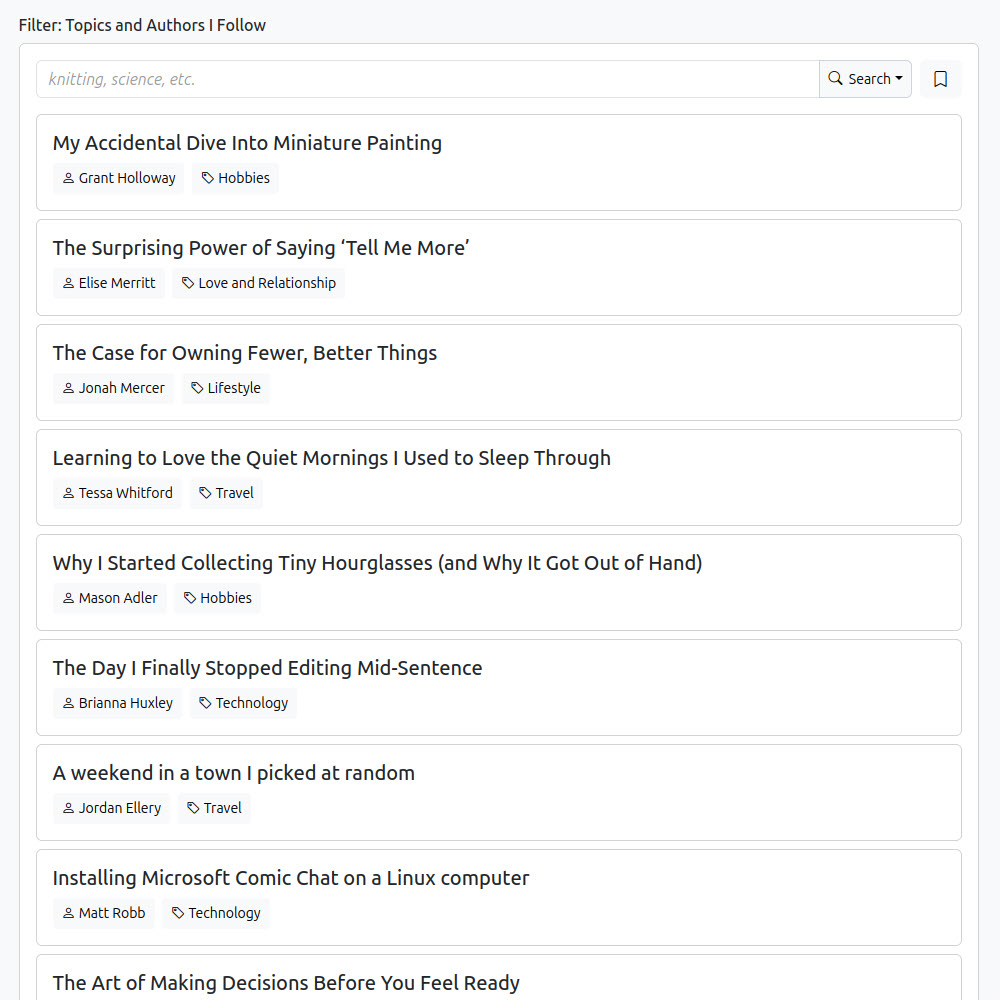Click the Hobbies tag under Miniature Painting
1000x1000 pixels.
tap(235, 178)
